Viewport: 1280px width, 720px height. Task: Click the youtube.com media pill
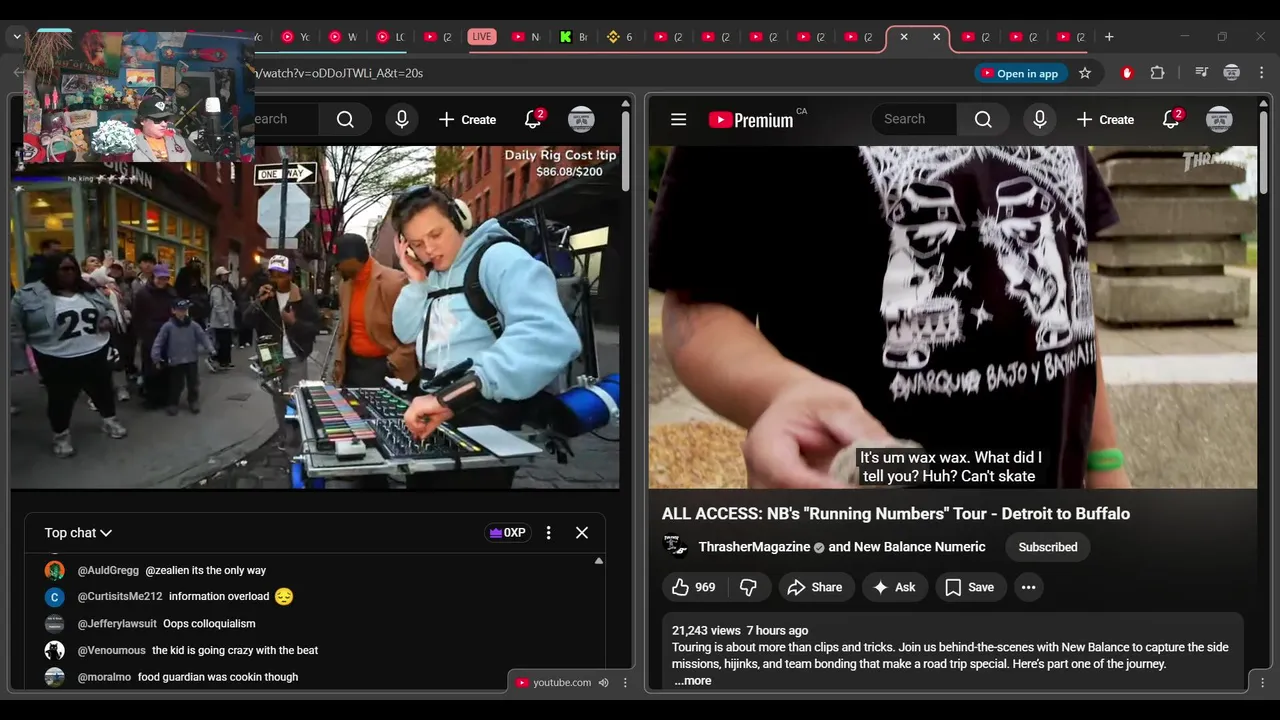(x=552, y=683)
